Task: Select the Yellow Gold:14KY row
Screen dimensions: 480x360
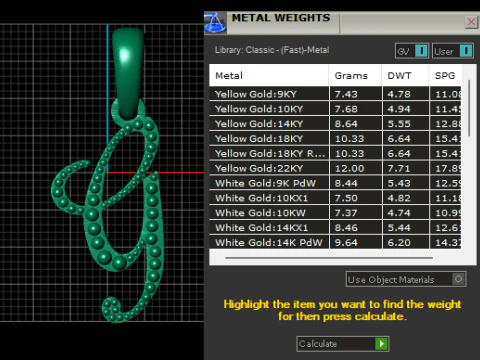Action: coord(335,124)
